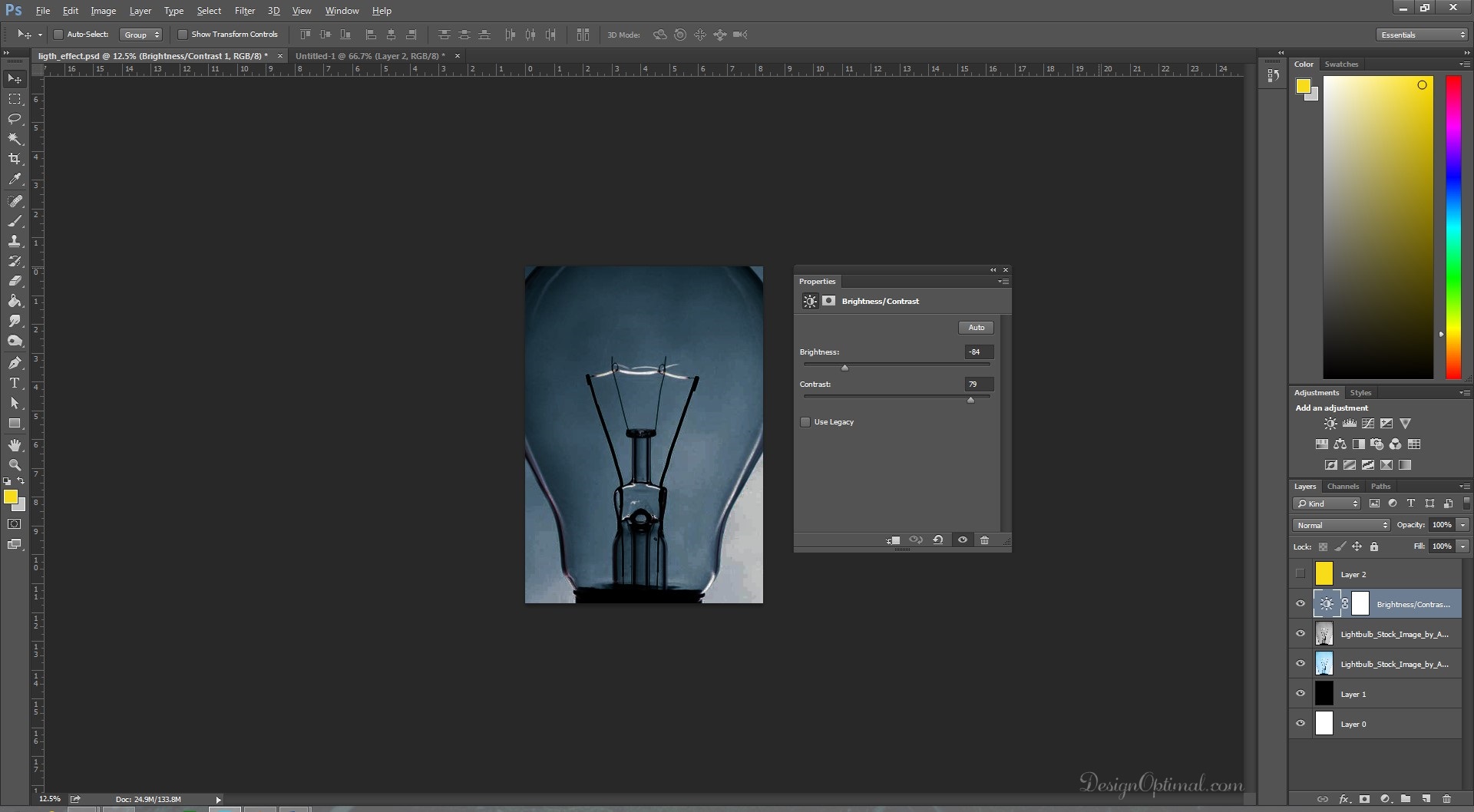1474x812 pixels.
Task: Select the Layer 1 layer row
Action: point(1376,694)
